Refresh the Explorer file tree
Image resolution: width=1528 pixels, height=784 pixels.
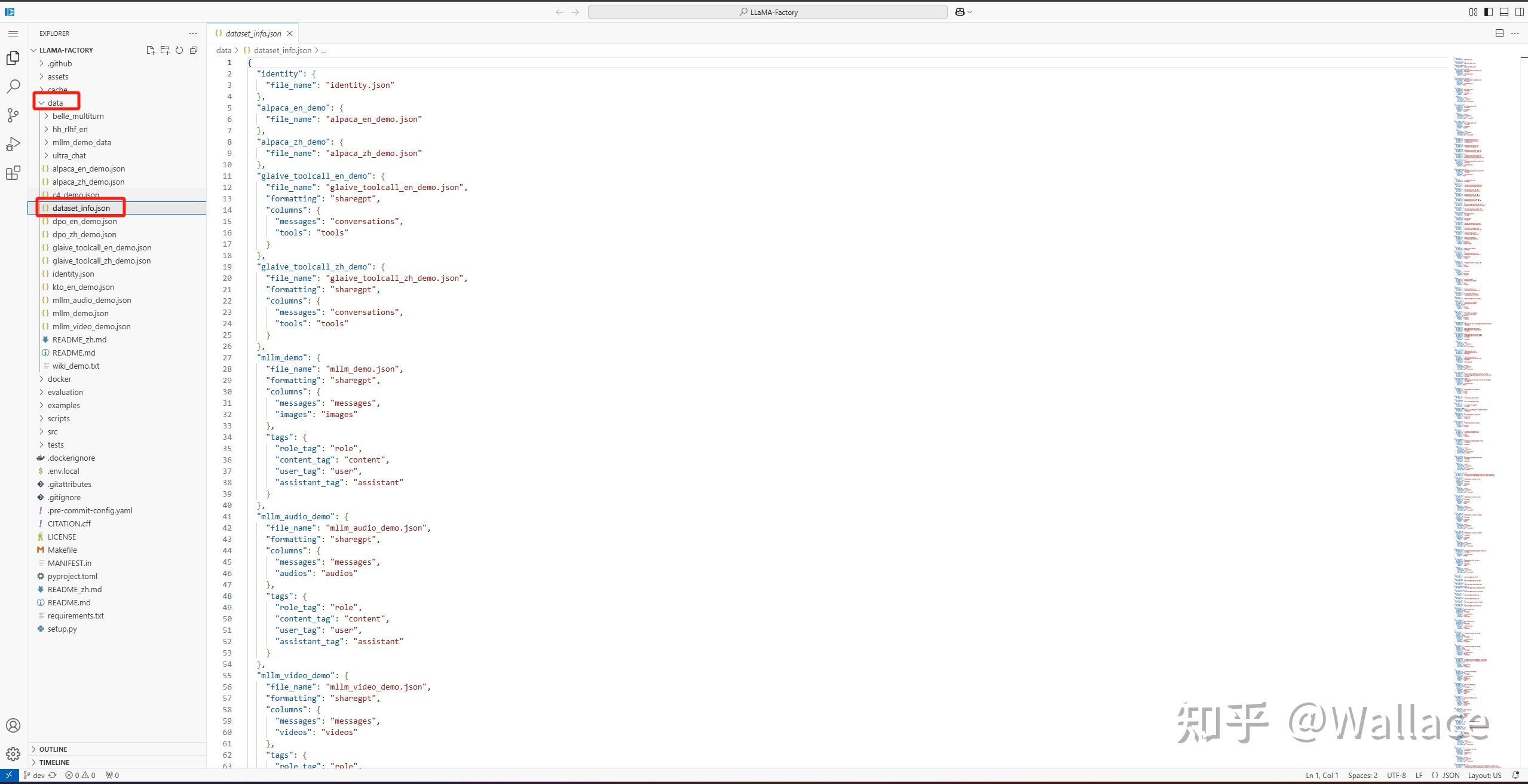point(179,50)
